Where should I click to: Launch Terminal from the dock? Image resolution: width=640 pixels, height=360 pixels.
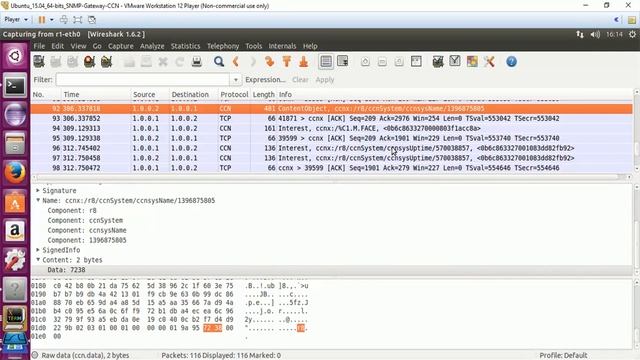coord(15,85)
